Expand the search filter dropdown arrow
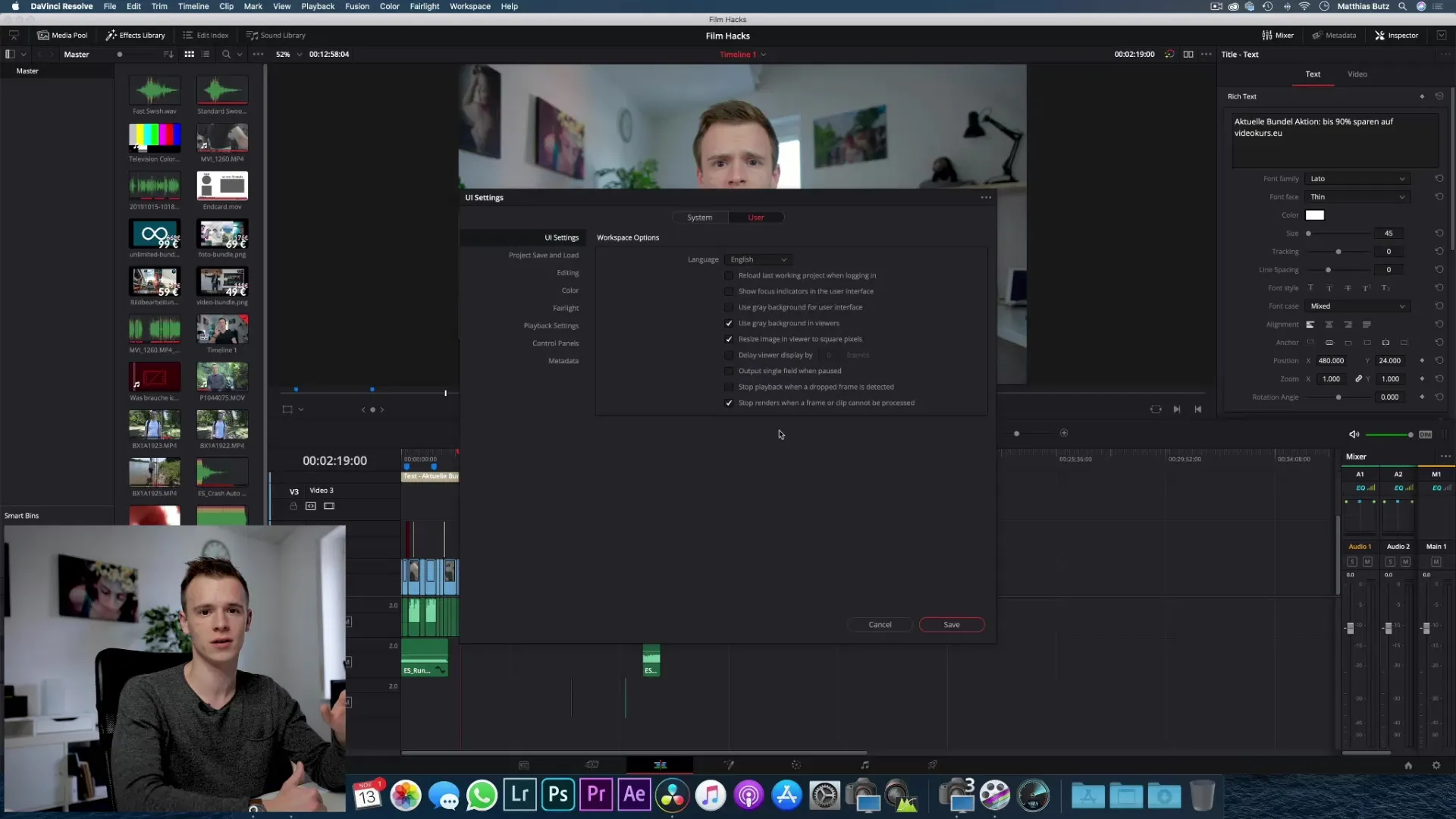1456x819 pixels. pyautogui.click(x=240, y=55)
